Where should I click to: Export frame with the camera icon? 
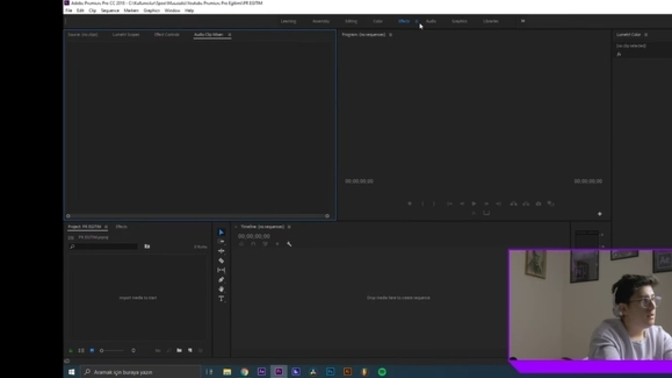tap(539, 204)
